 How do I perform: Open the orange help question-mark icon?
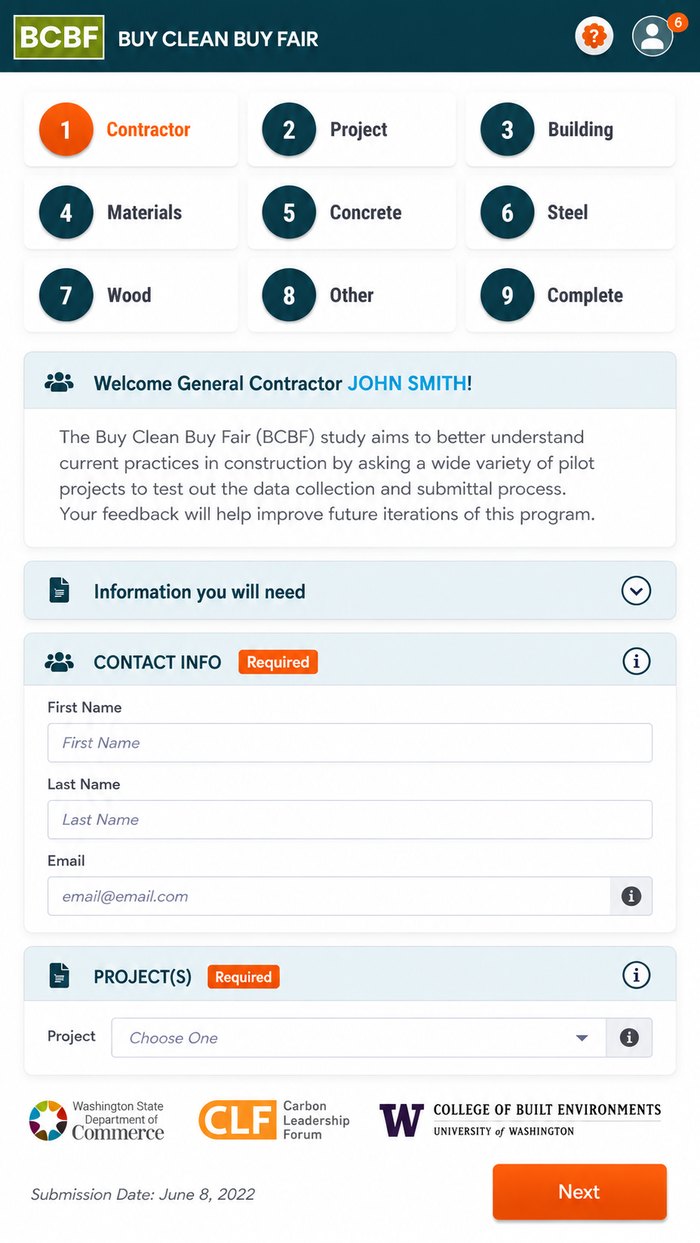click(594, 37)
